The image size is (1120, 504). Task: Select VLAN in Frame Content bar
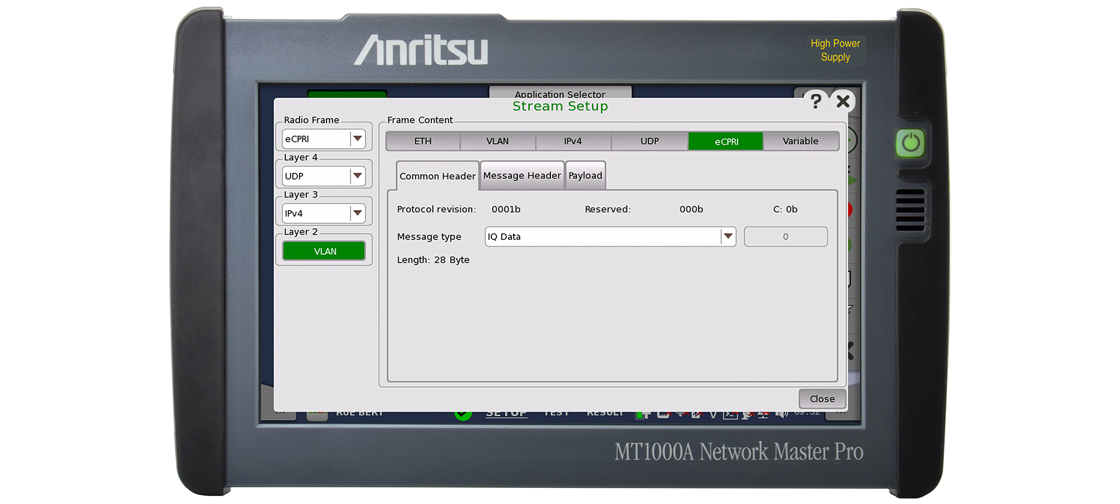click(x=497, y=142)
